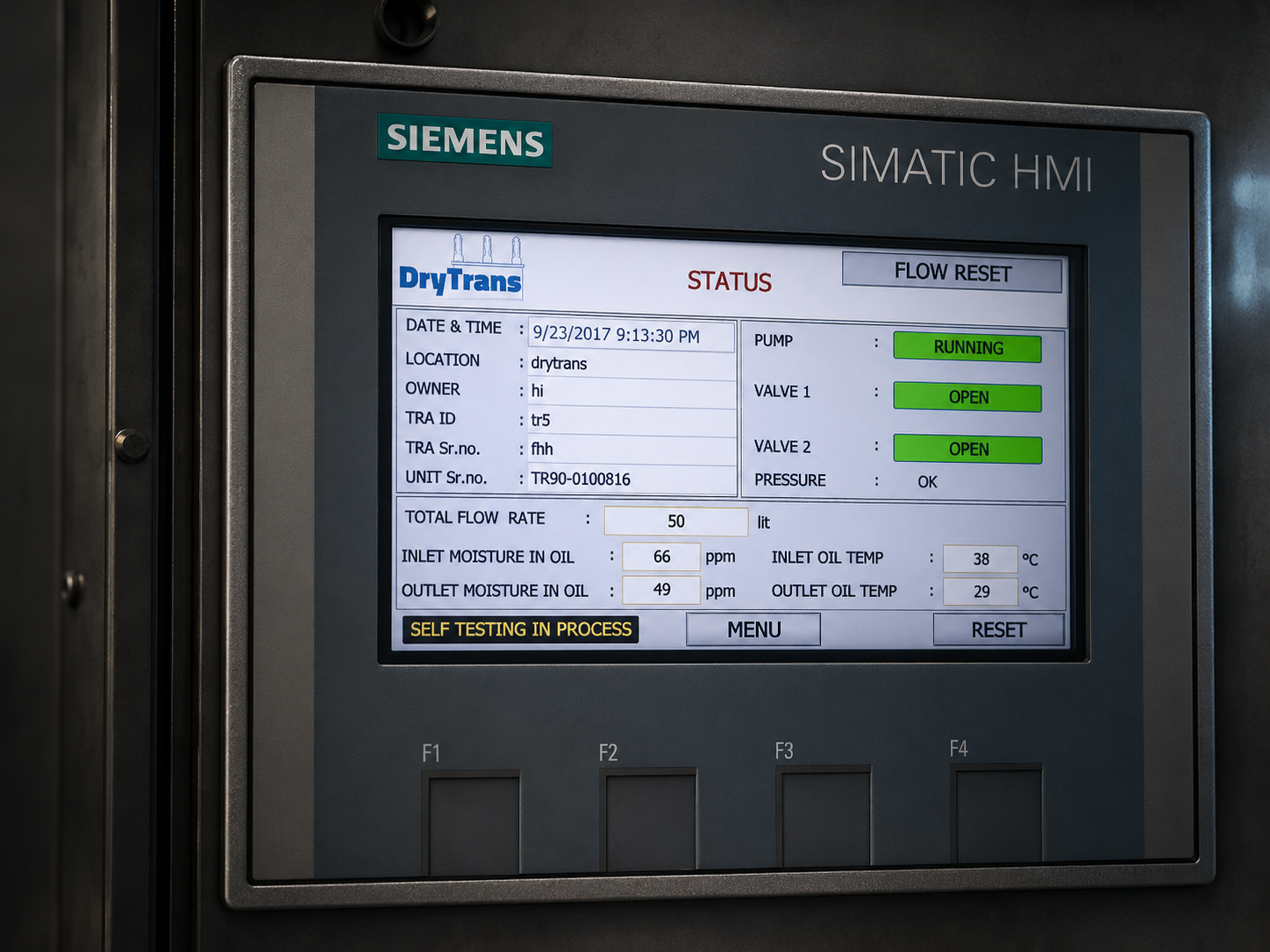Tap the VALVE 2 label

pos(782,446)
